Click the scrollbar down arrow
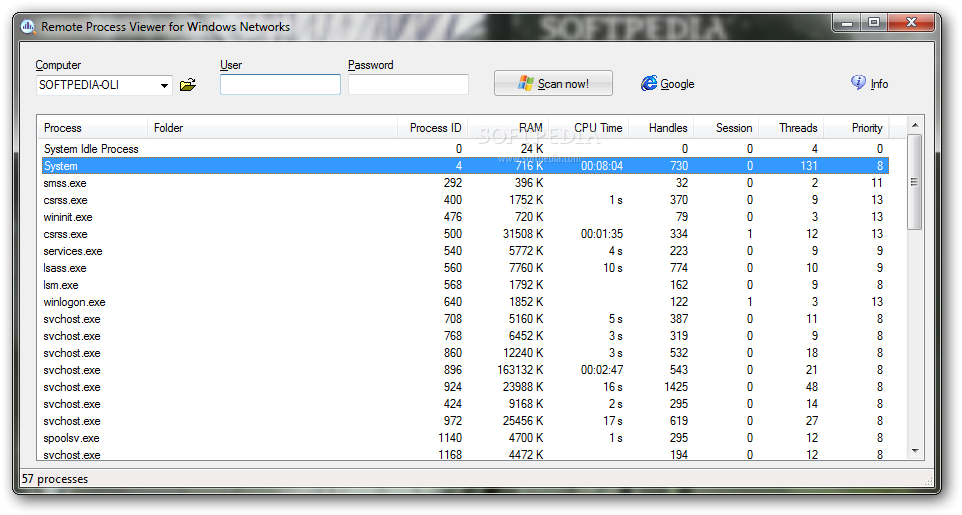Screen dimensions: 962x515 915,451
